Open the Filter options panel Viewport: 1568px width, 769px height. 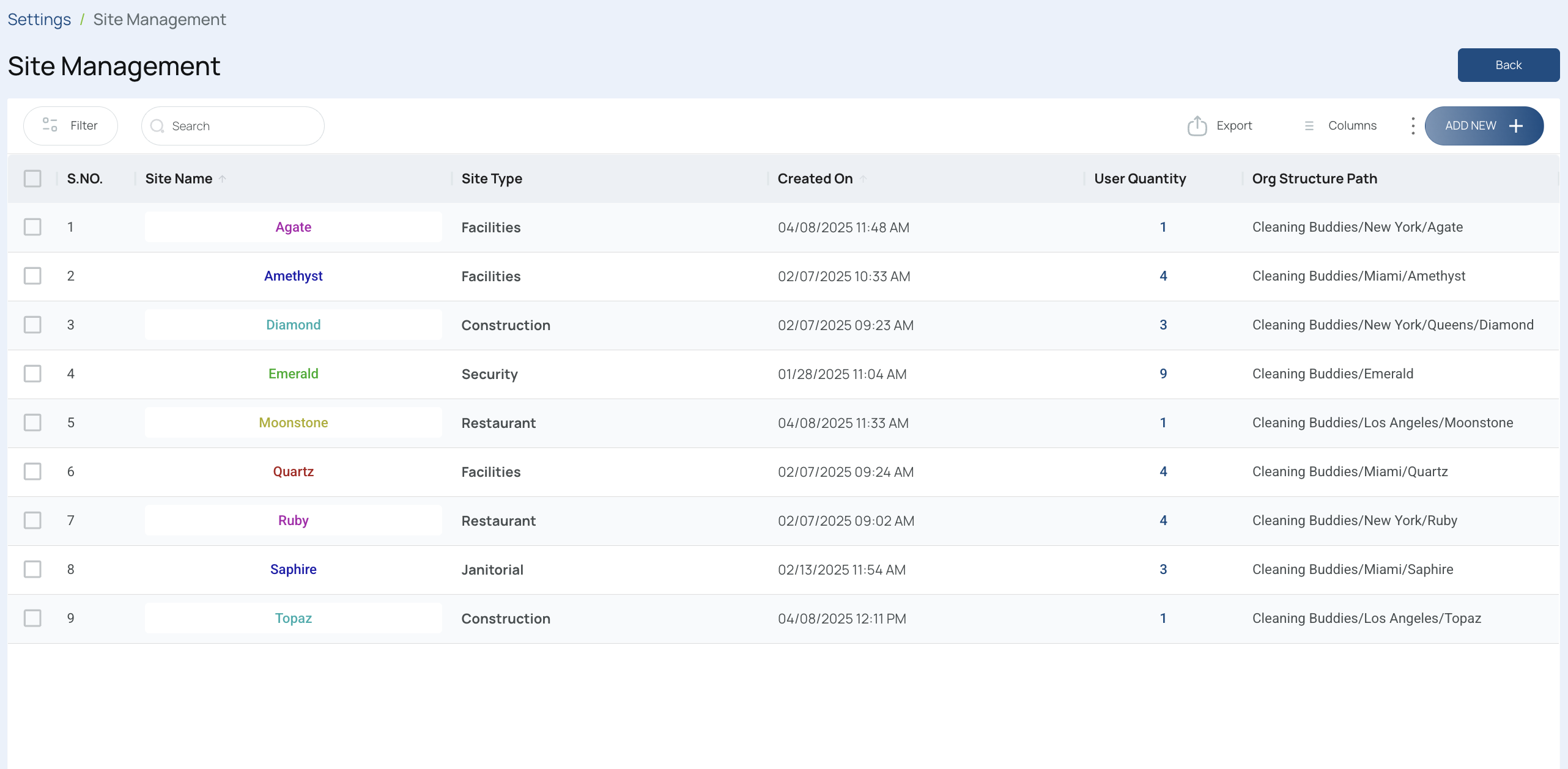pyautogui.click(x=70, y=126)
